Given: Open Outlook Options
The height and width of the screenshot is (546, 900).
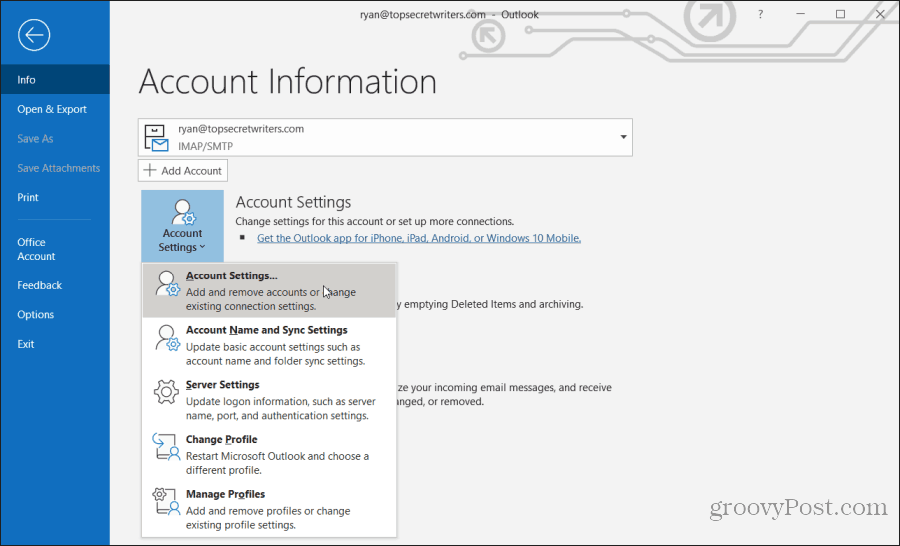Looking at the screenshot, I should pyautogui.click(x=55, y=315).
